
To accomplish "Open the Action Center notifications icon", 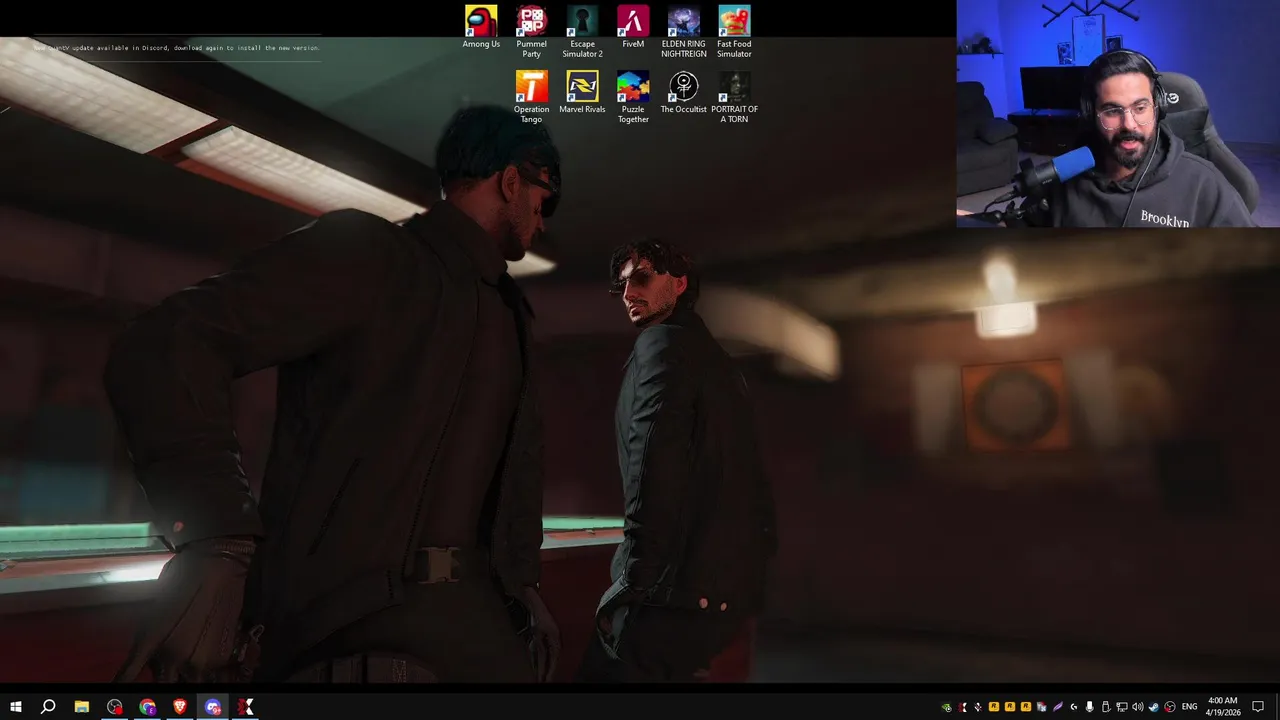I will pos(1258,707).
